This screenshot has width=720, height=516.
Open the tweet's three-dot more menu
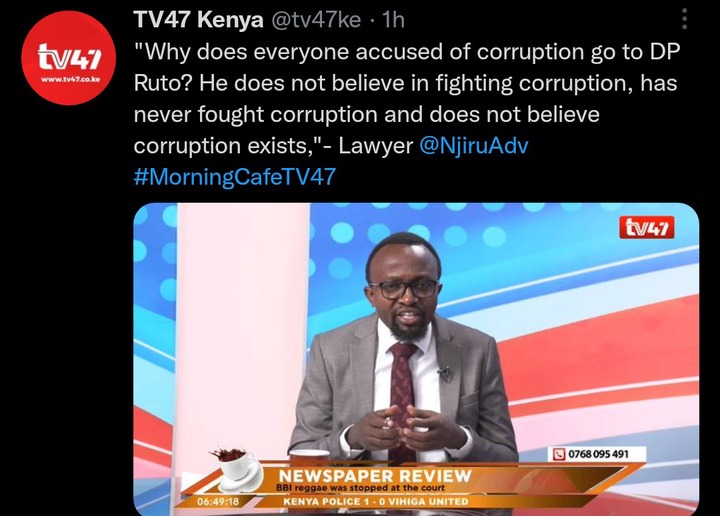[x=684, y=19]
